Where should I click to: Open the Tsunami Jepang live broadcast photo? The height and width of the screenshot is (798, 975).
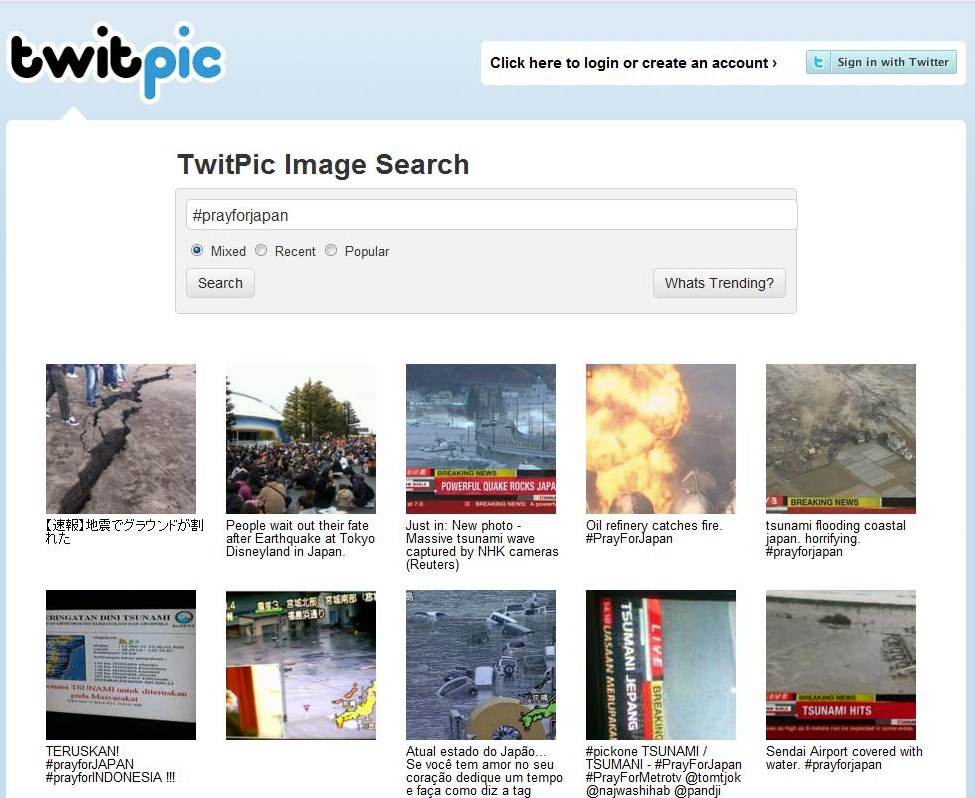point(661,664)
